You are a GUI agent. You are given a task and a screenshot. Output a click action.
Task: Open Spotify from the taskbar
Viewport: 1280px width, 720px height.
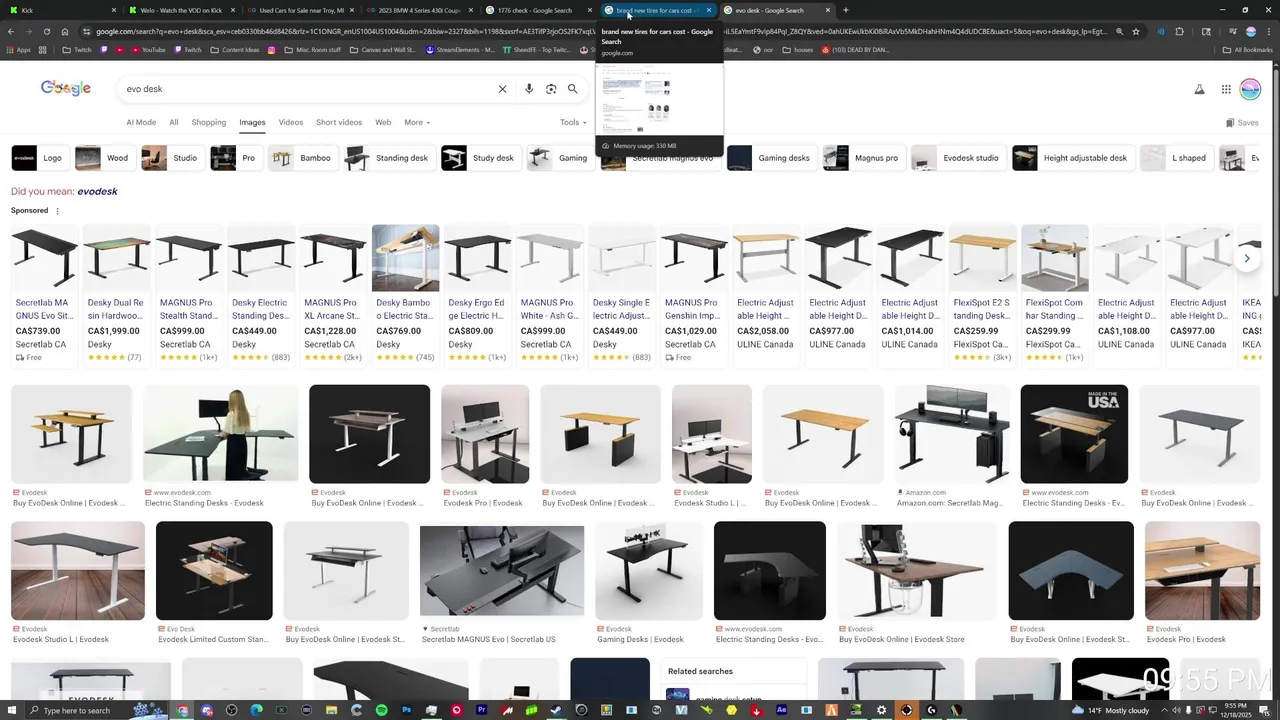[382, 710]
